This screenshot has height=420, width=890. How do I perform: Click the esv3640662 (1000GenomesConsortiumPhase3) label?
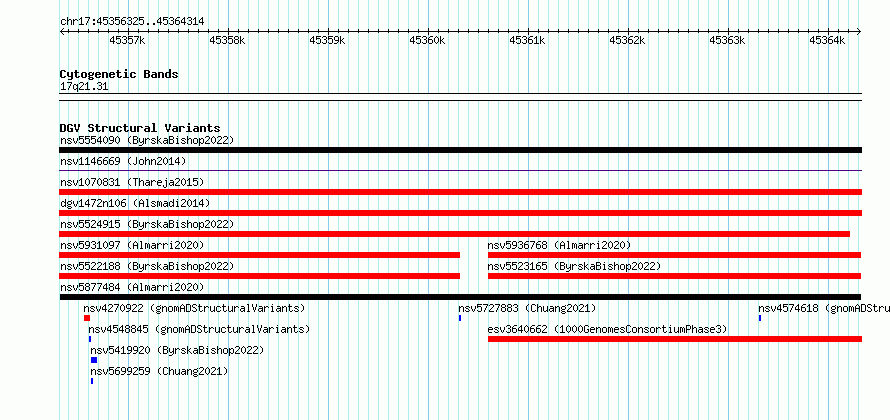click(x=607, y=329)
